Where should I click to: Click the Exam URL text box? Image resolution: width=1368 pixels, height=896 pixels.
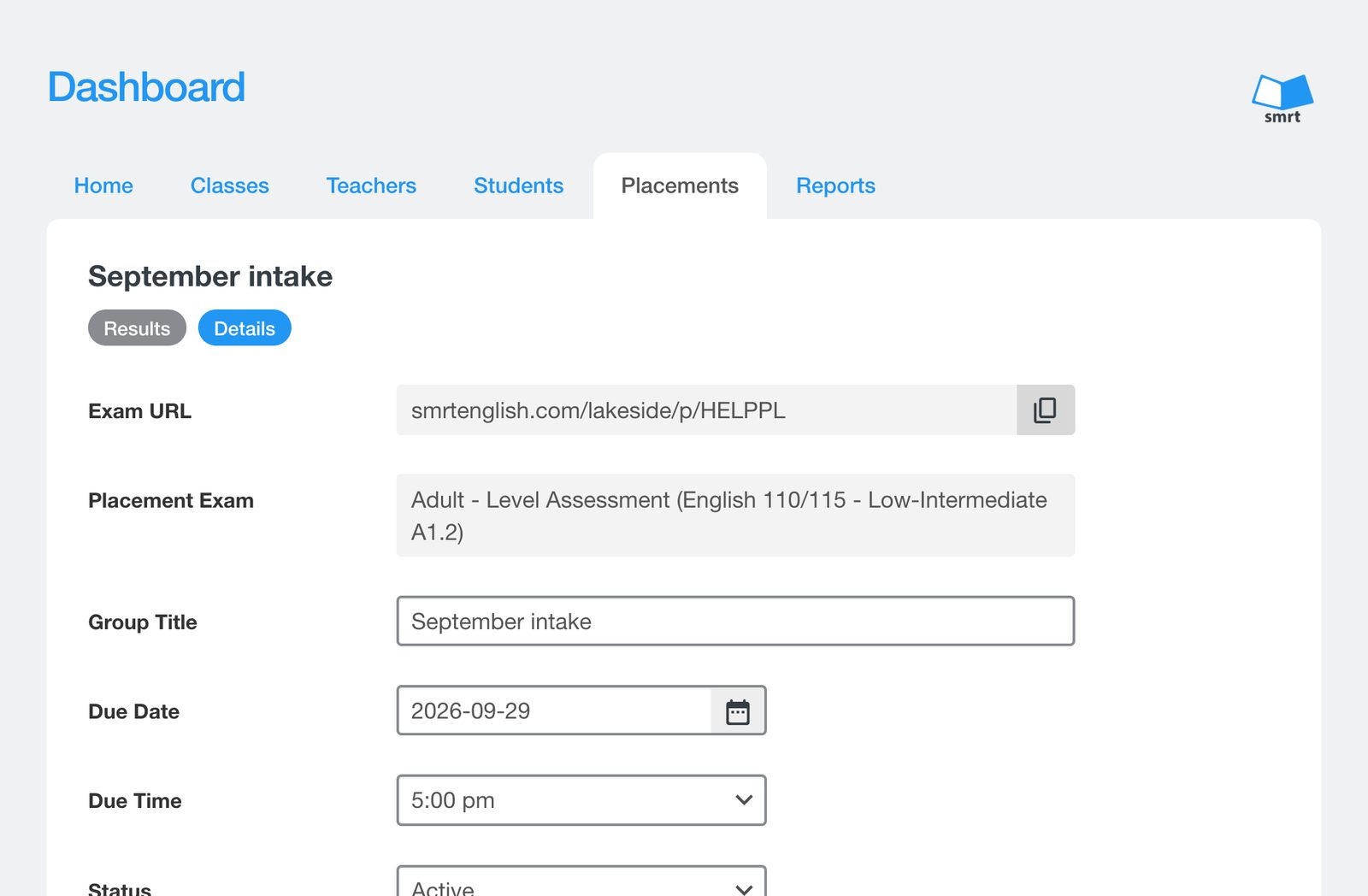(x=706, y=410)
